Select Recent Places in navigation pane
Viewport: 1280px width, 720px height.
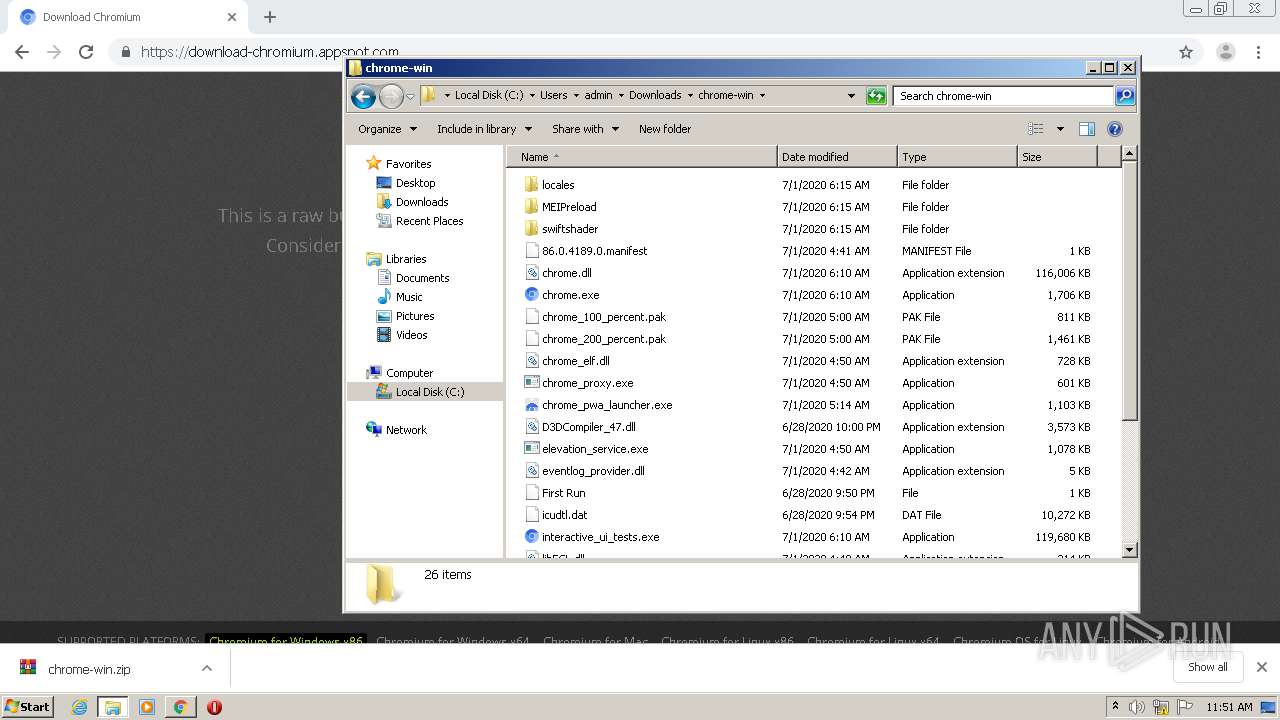(x=429, y=221)
